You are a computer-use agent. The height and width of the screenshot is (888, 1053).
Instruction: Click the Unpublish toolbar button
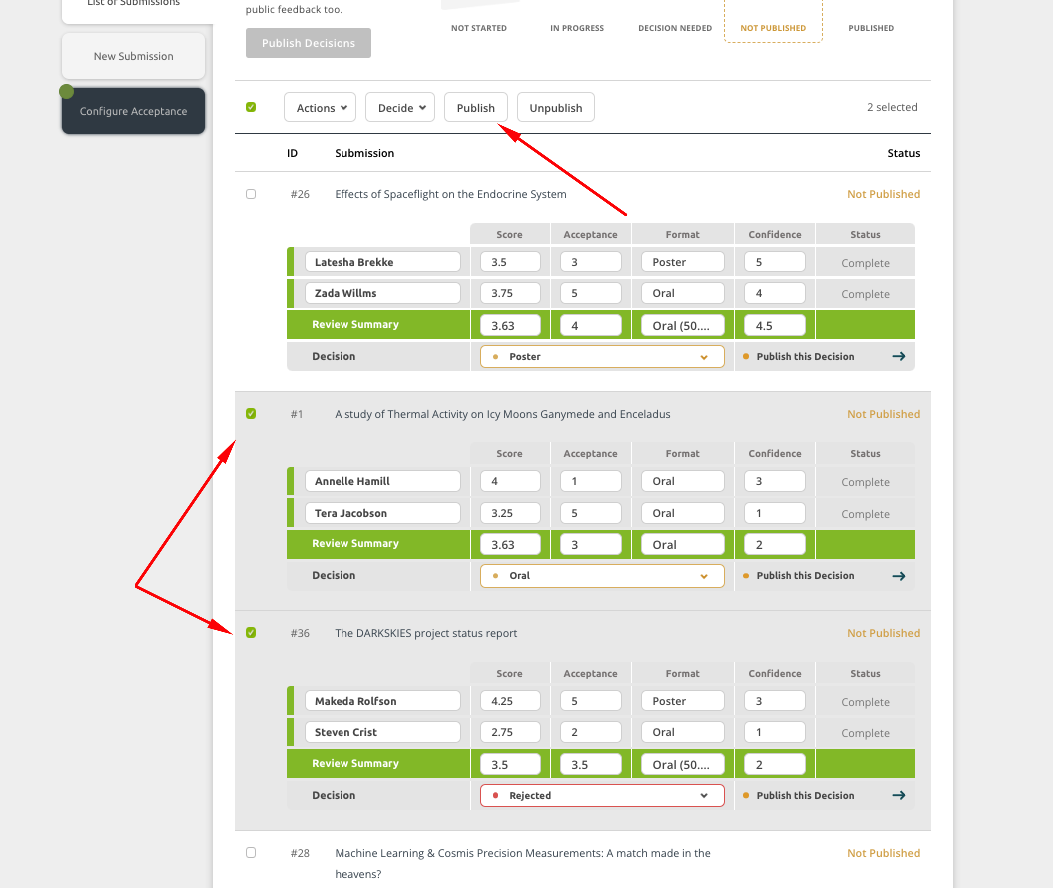pos(556,107)
